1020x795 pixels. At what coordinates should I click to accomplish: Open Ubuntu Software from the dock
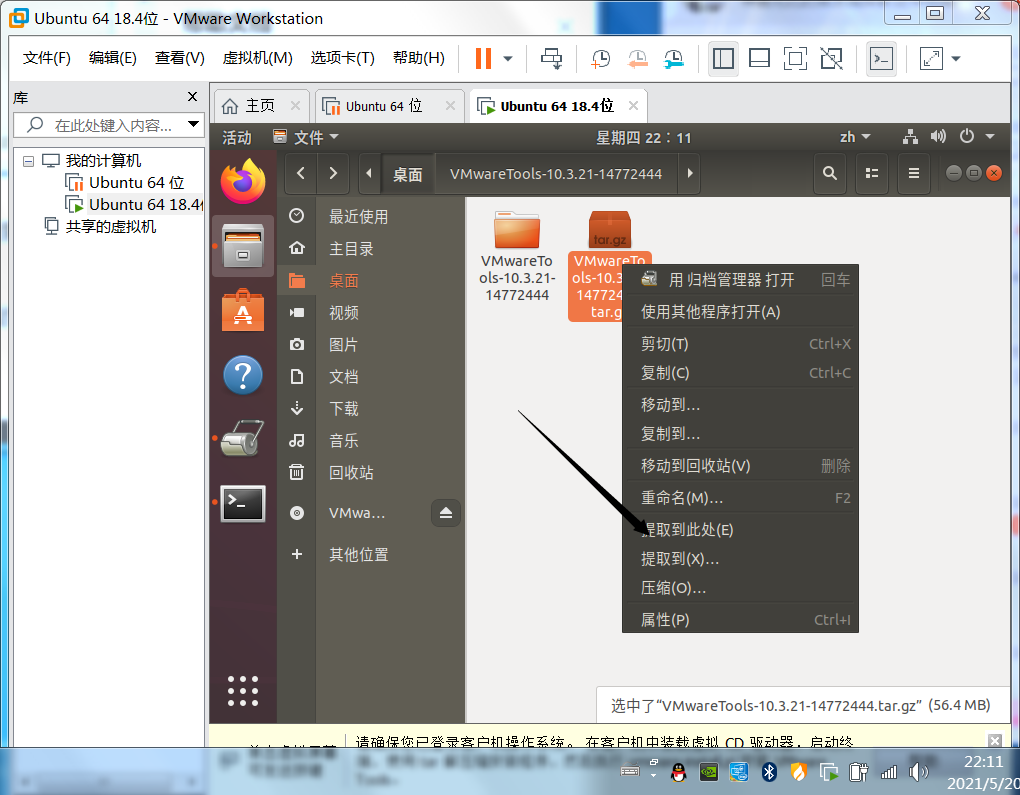click(243, 310)
